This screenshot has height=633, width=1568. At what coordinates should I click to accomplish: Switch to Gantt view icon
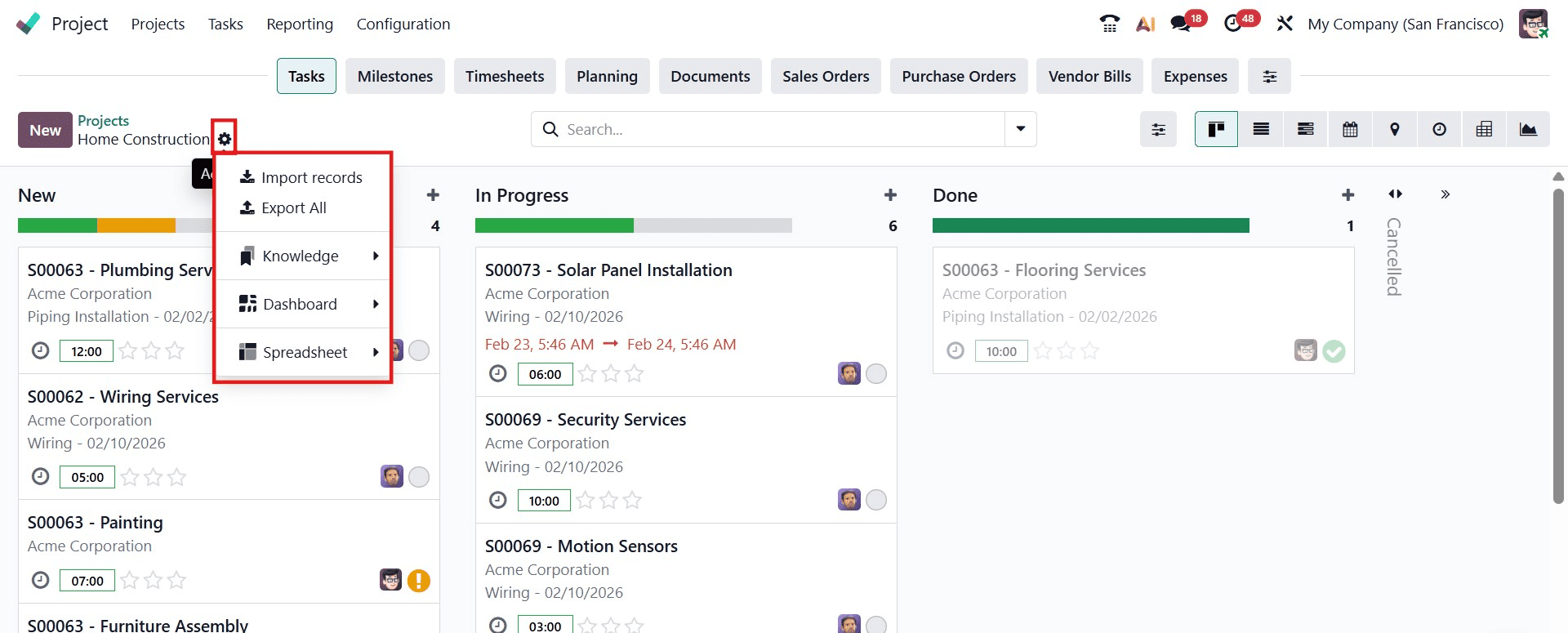tap(1306, 129)
